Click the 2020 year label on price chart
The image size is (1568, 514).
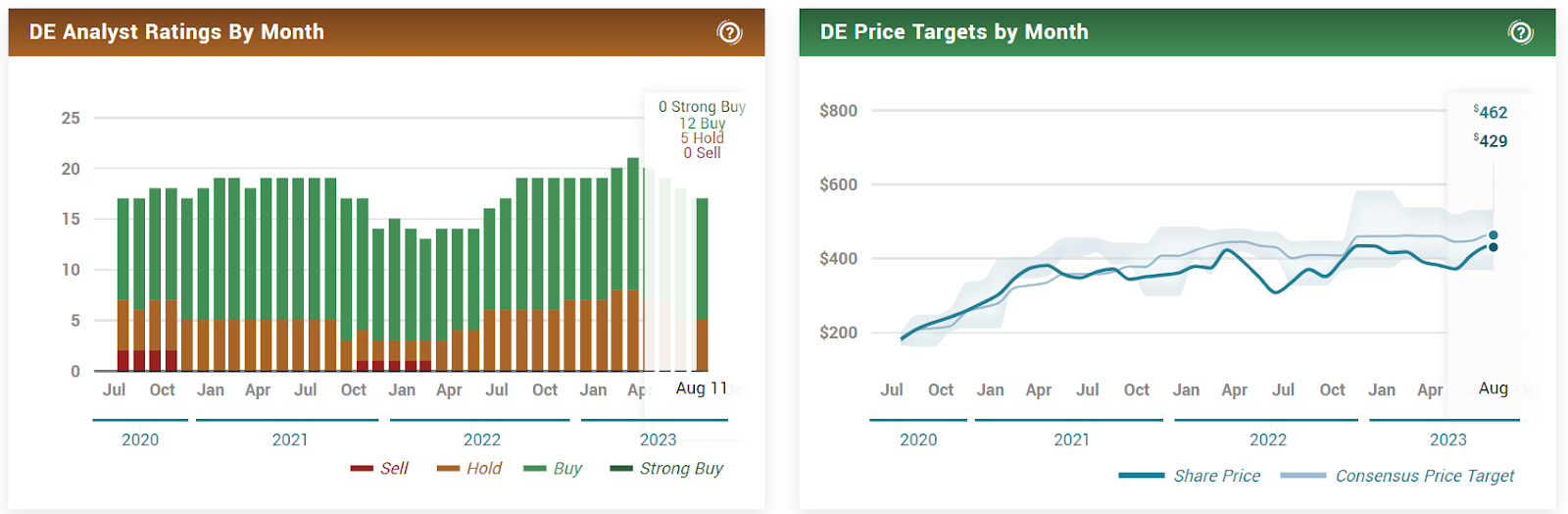pos(918,439)
